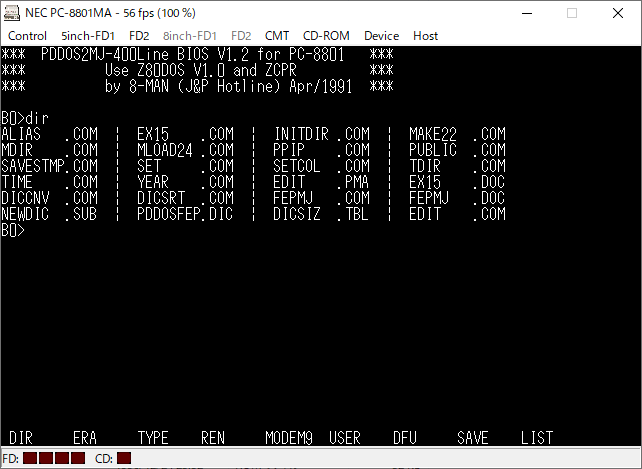This screenshot has height=469, width=642.
Task: Click the PPIP .COM file entry
Action: (x=321, y=150)
